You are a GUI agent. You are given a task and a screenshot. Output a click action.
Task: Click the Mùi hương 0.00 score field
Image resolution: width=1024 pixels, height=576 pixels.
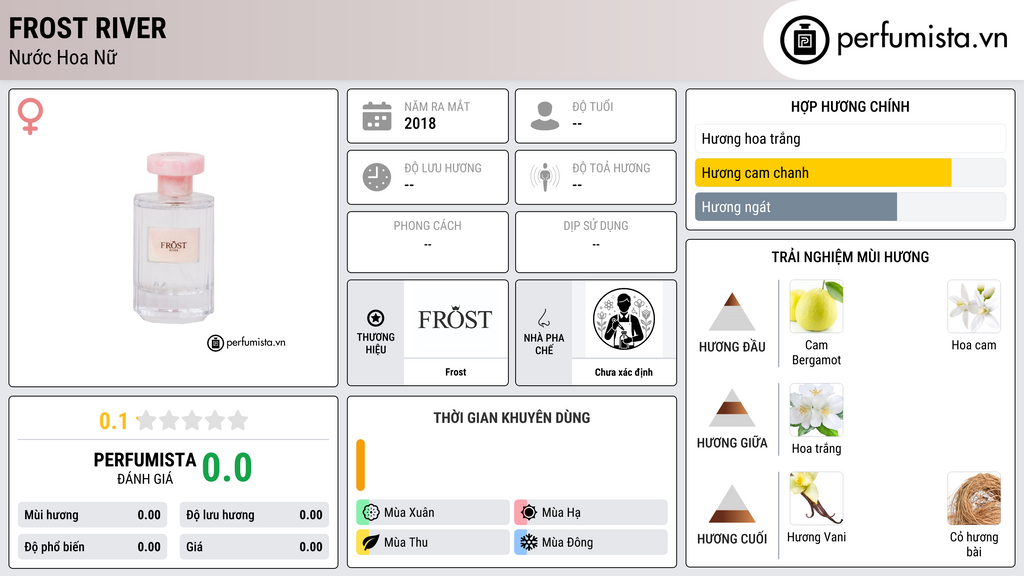pos(92,515)
